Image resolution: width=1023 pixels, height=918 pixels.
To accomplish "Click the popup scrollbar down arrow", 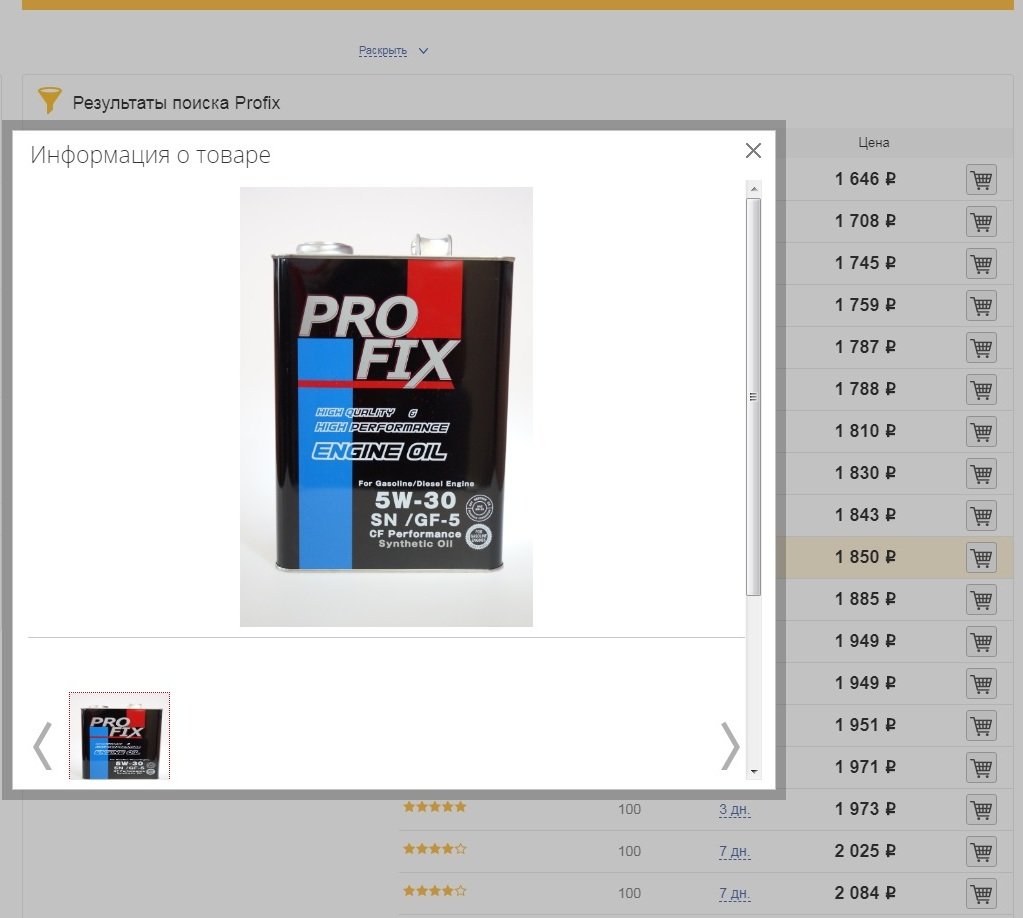I will [754, 771].
